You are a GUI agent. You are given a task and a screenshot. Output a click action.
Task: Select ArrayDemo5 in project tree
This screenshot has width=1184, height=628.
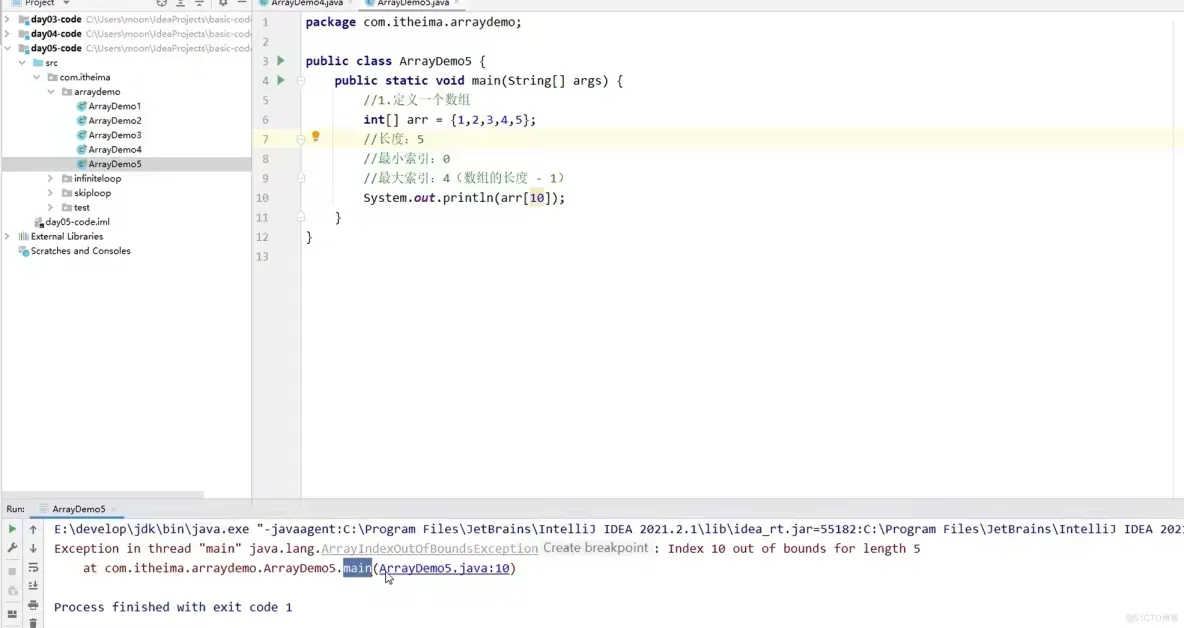pos(115,164)
